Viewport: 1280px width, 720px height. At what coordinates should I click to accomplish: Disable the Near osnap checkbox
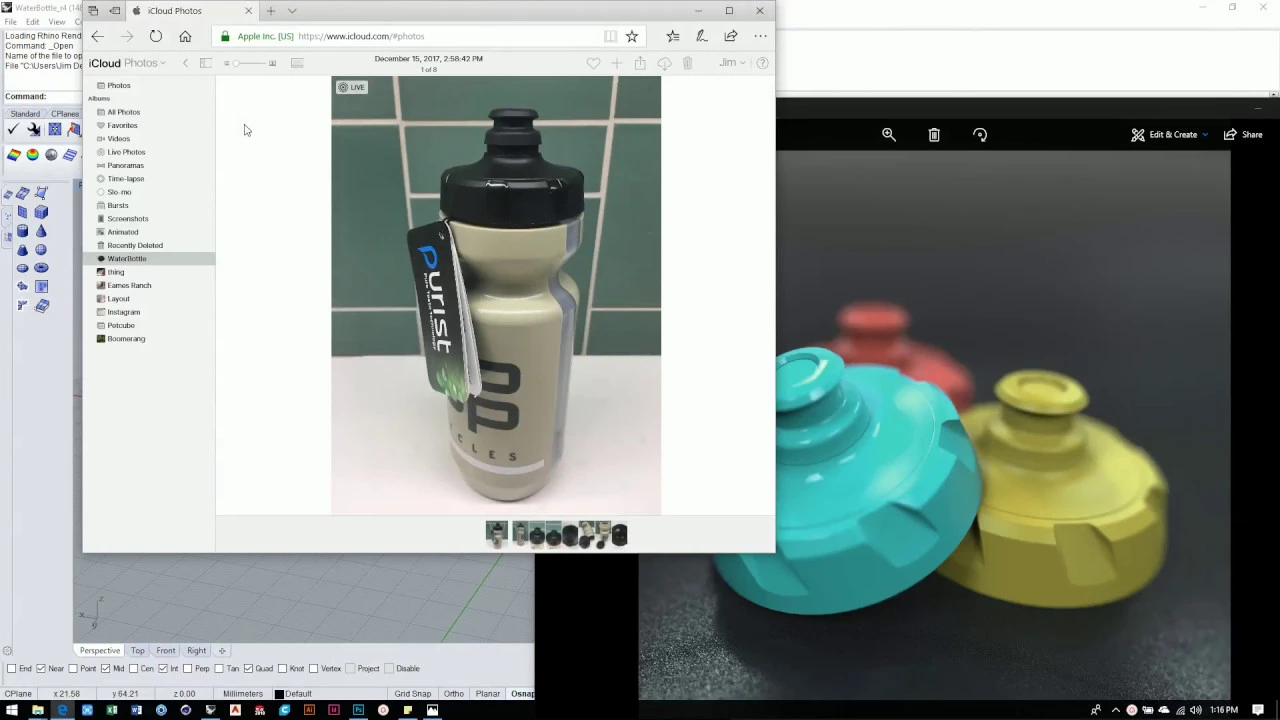(x=41, y=668)
